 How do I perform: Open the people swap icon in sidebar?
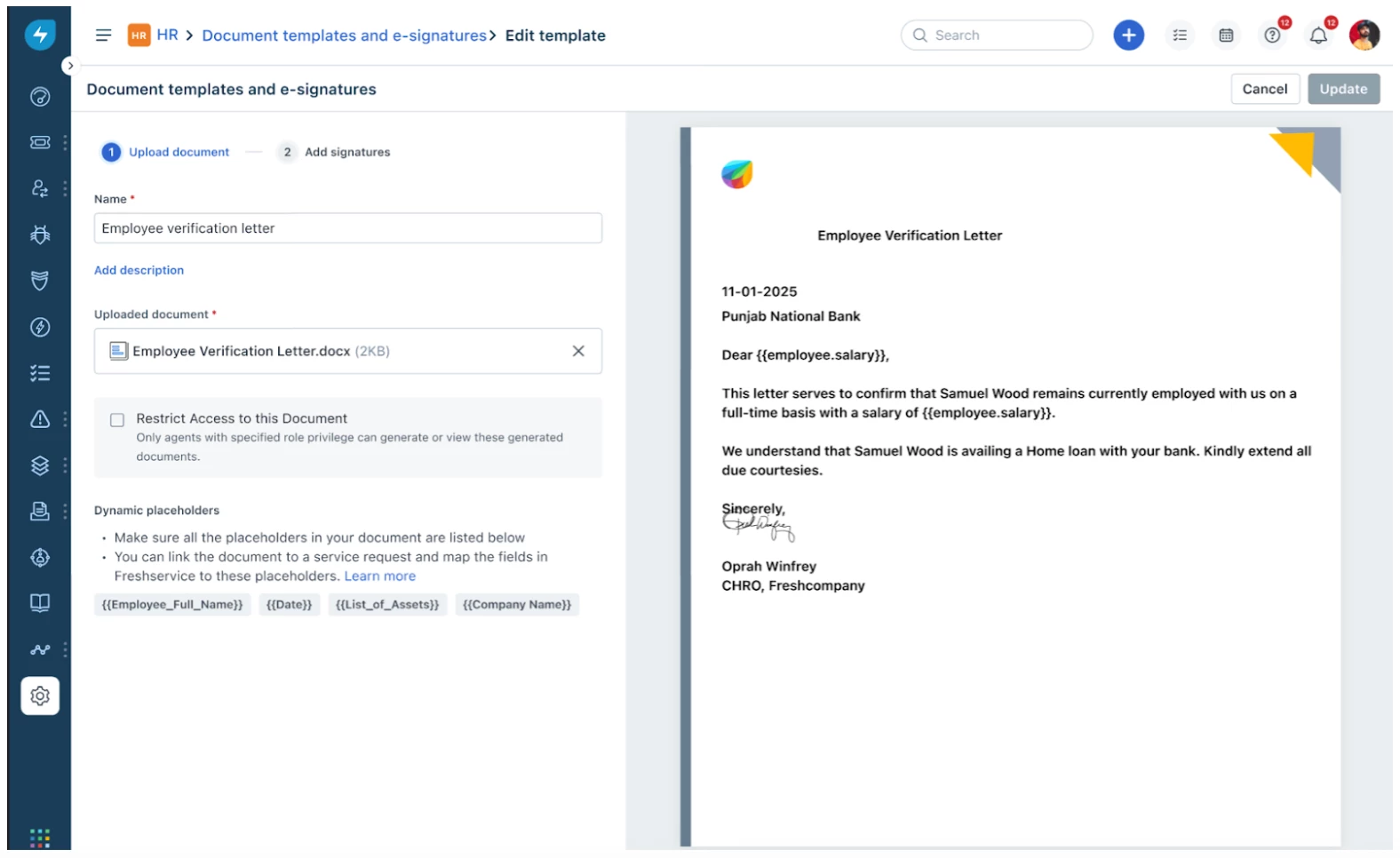pos(40,188)
